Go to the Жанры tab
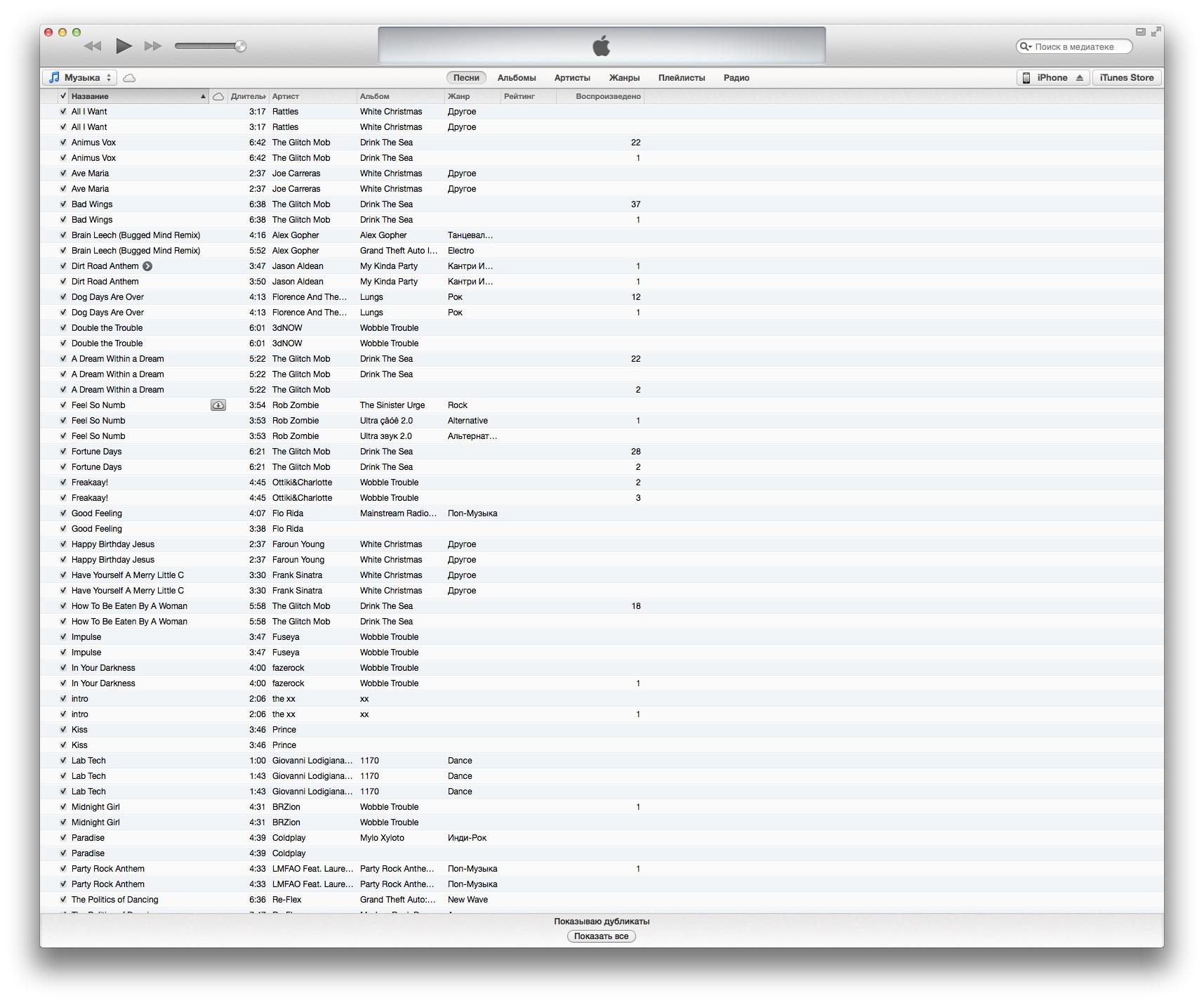Screen dimensions: 1204x1003 (624, 78)
